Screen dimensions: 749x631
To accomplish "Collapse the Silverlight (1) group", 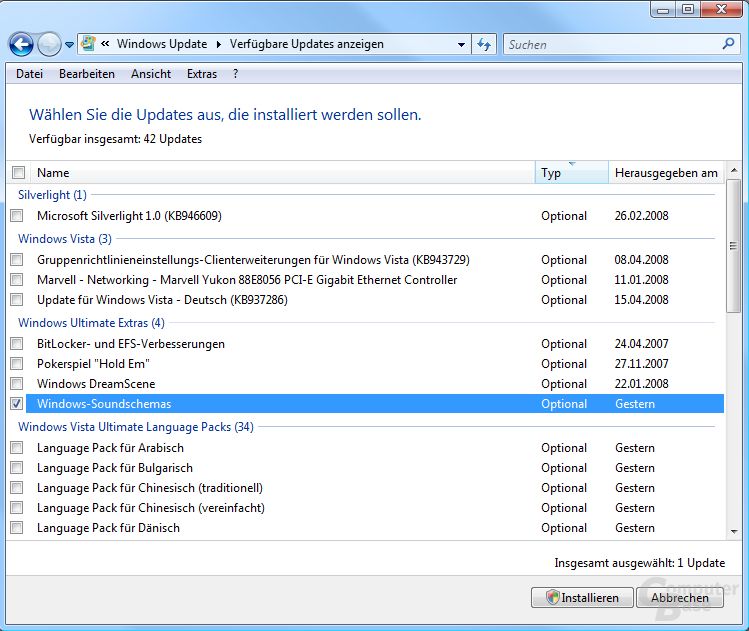I will point(53,195).
